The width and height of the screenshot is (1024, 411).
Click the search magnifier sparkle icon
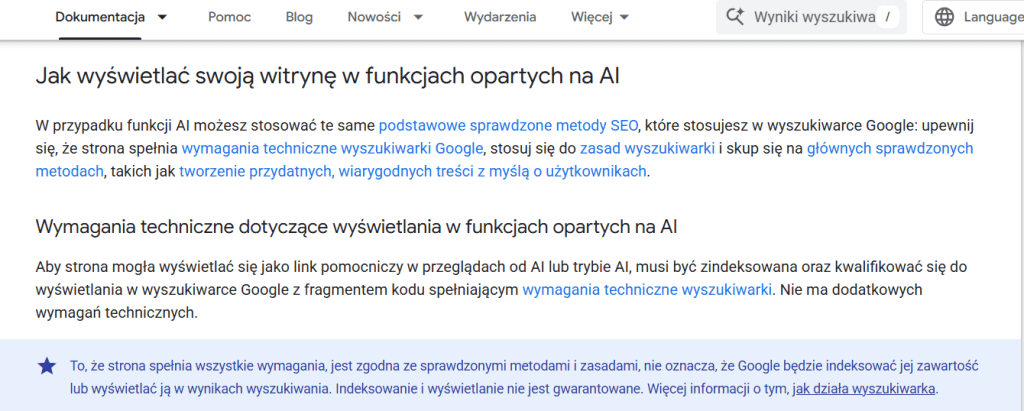(x=736, y=17)
